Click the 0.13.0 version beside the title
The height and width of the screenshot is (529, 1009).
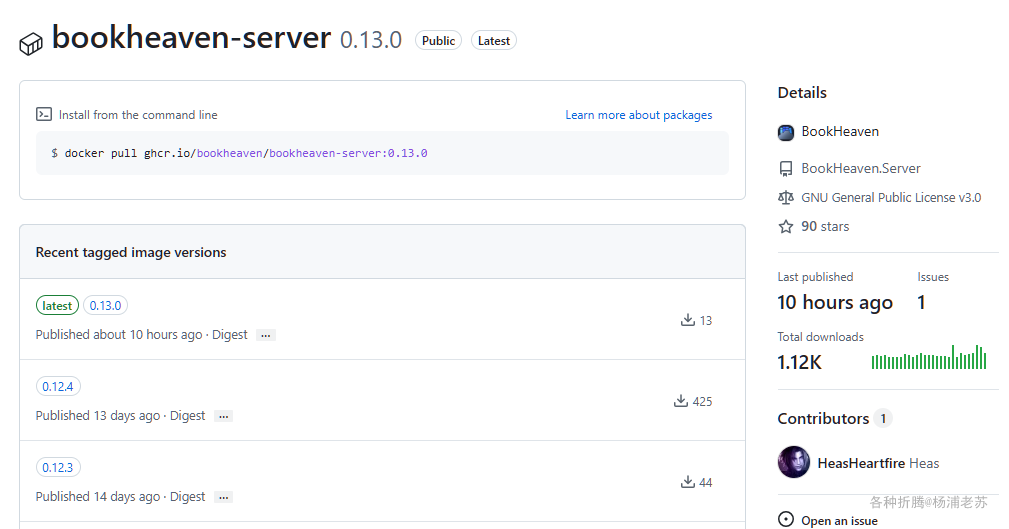pyautogui.click(x=371, y=40)
